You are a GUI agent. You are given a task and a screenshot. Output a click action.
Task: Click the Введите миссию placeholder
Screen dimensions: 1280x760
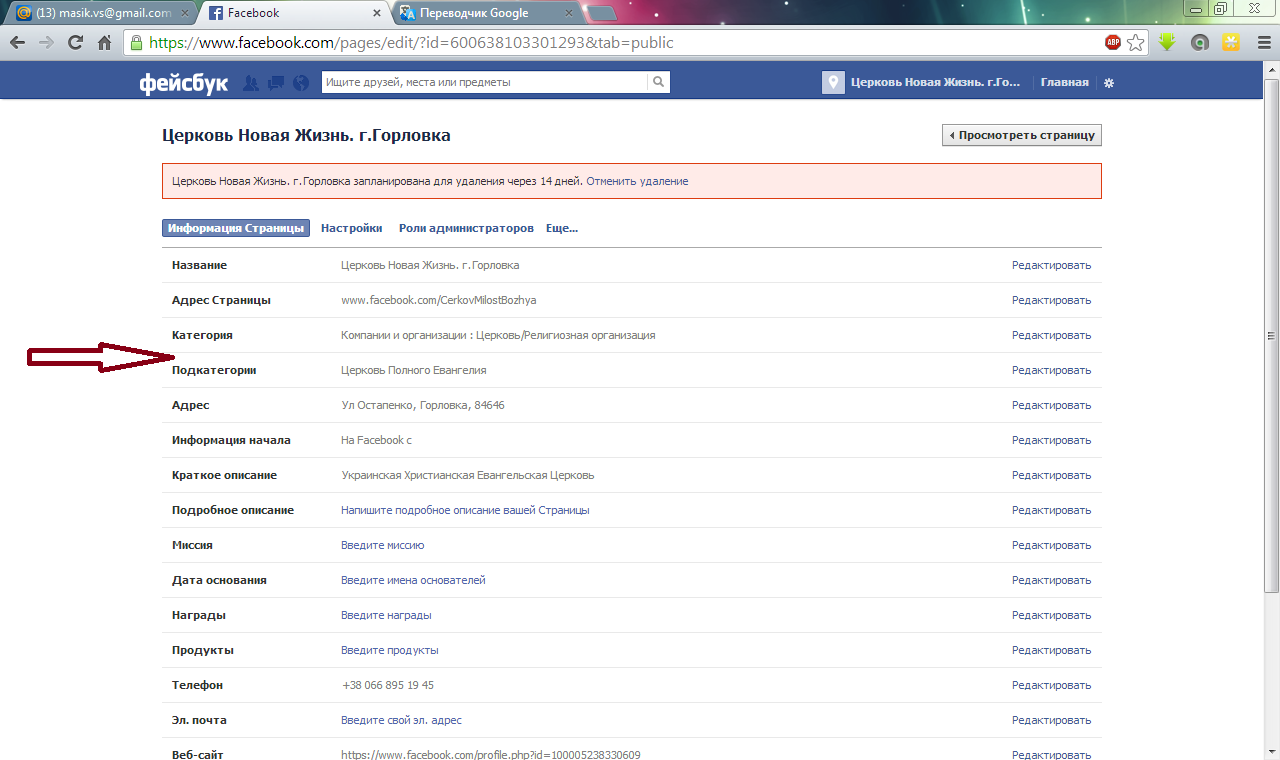point(382,545)
